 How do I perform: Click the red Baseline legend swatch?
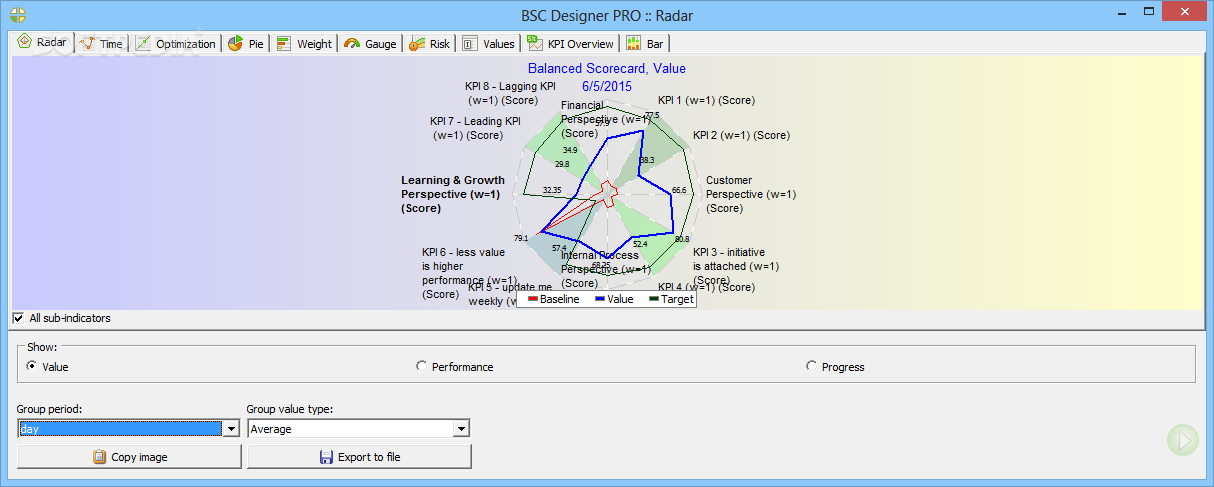tap(533, 299)
